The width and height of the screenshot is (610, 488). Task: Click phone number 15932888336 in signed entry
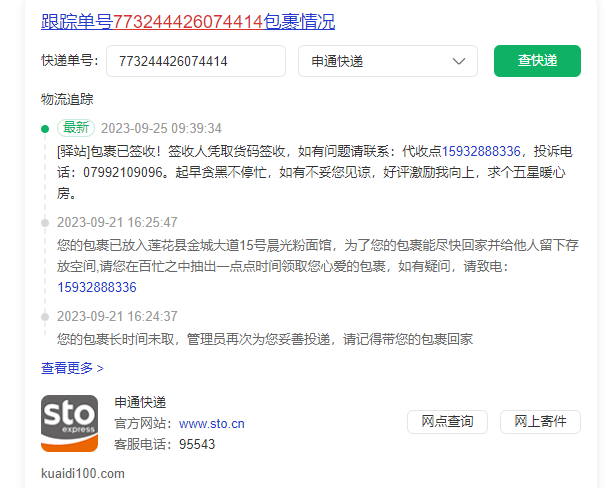pos(481,151)
